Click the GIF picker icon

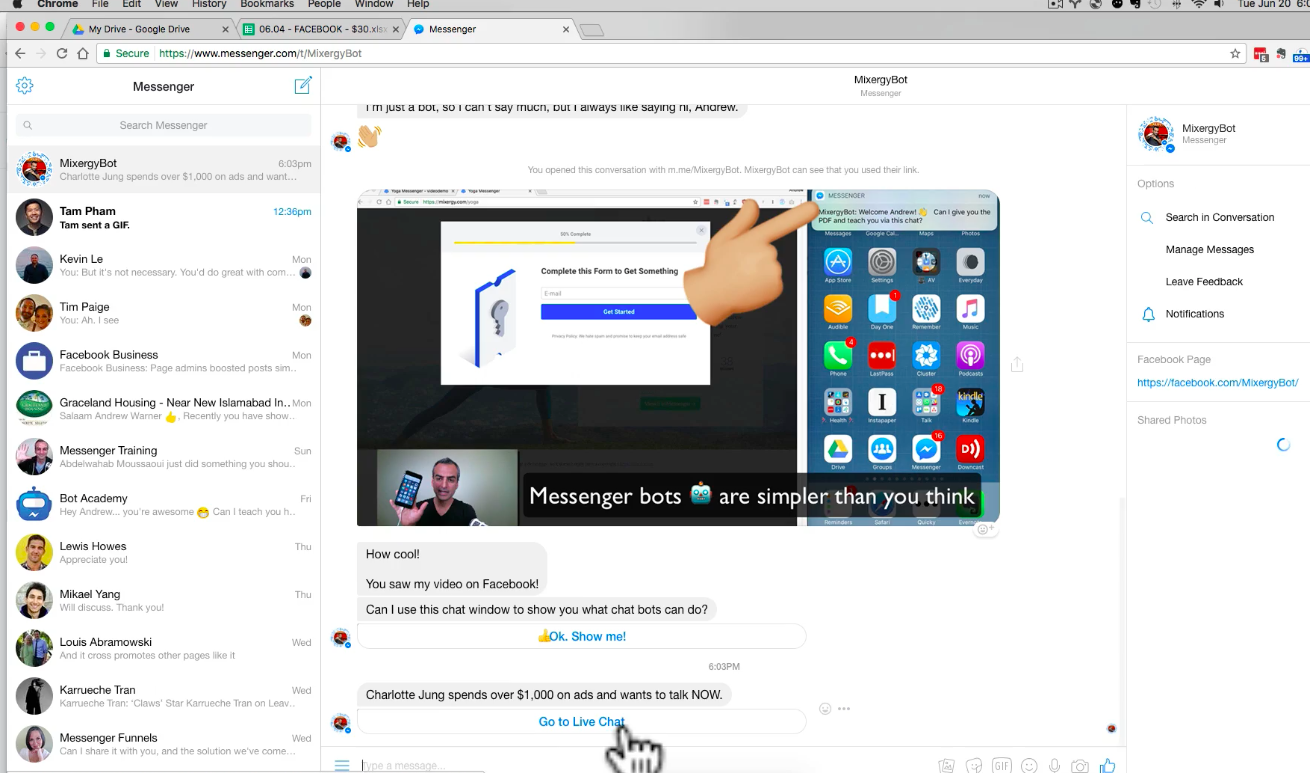pos(1001,766)
